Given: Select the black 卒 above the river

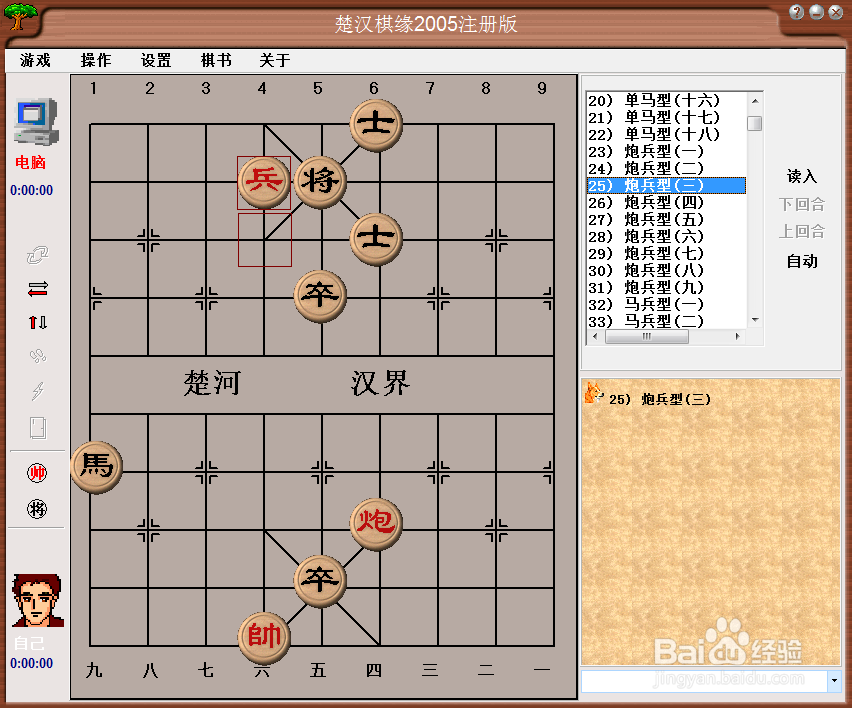Looking at the screenshot, I should (320, 296).
